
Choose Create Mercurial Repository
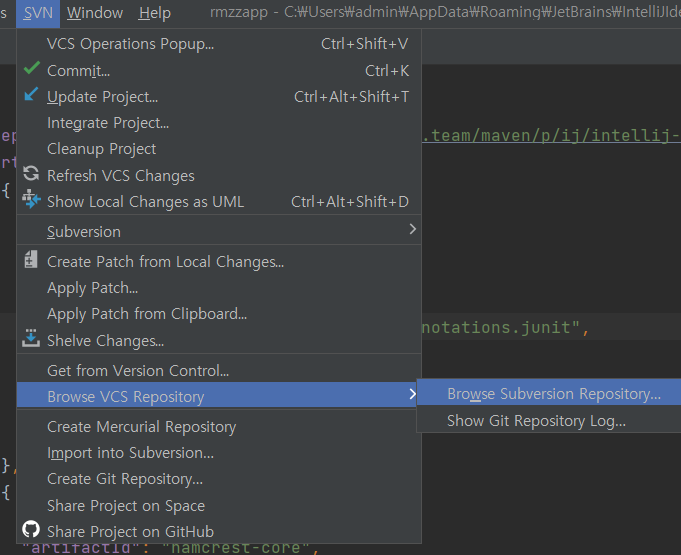(x=219, y=426)
